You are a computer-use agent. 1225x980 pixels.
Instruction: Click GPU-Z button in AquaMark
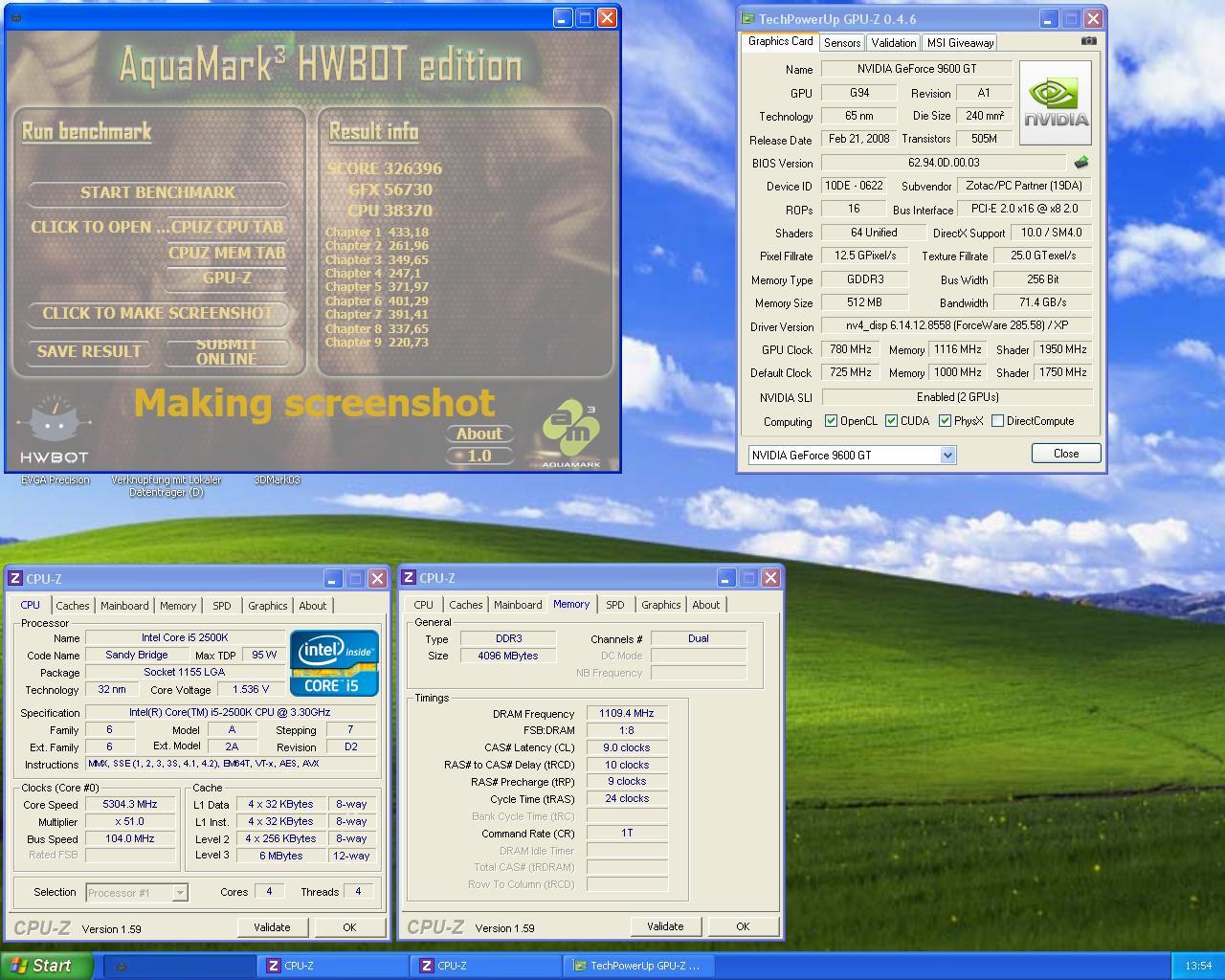click(x=227, y=278)
